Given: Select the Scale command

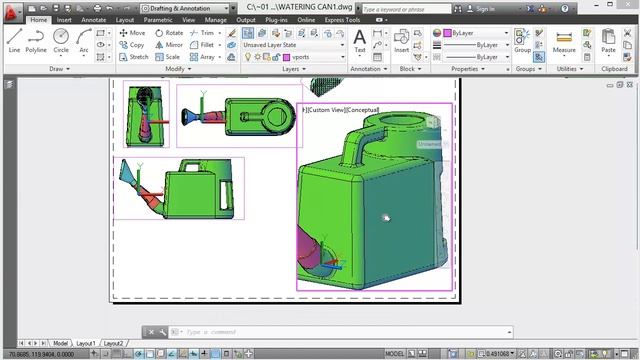Looking at the screenshot, I should (x=167, y=57).
